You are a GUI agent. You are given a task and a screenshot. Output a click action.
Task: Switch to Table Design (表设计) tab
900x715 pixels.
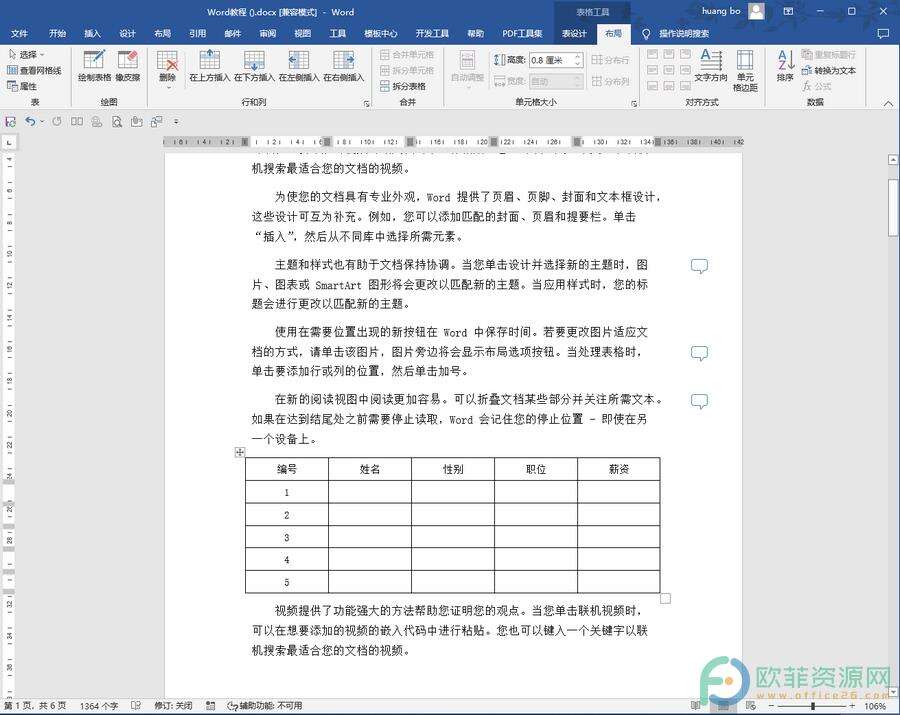(x=573, y=33)
